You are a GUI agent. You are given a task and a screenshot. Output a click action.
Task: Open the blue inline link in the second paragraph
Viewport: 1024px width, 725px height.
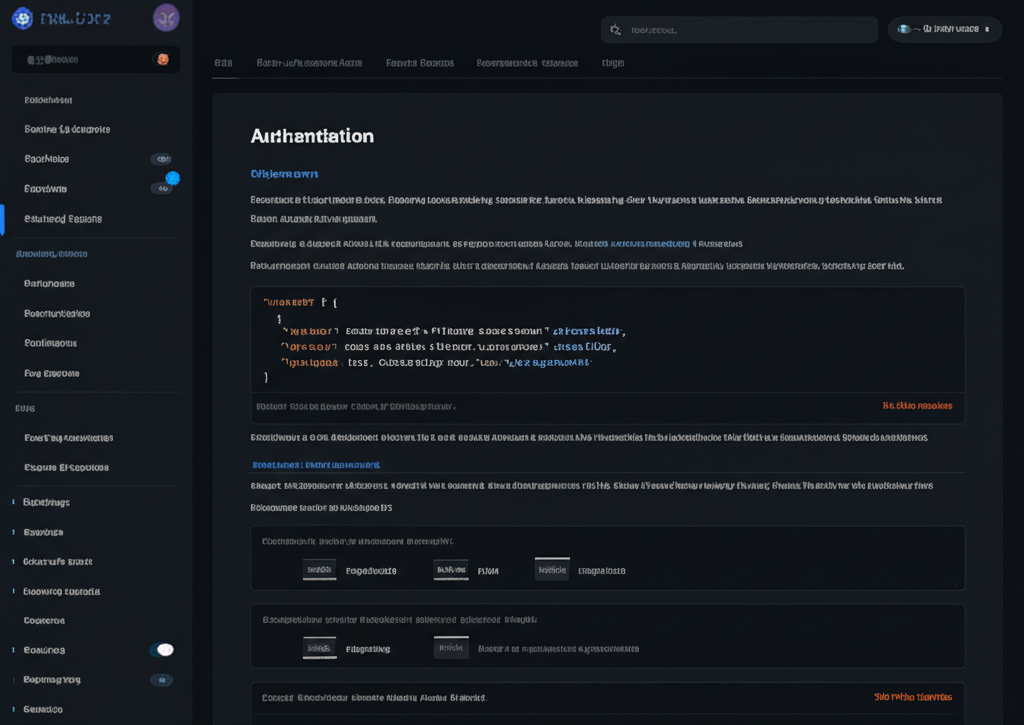click(650, 243)
